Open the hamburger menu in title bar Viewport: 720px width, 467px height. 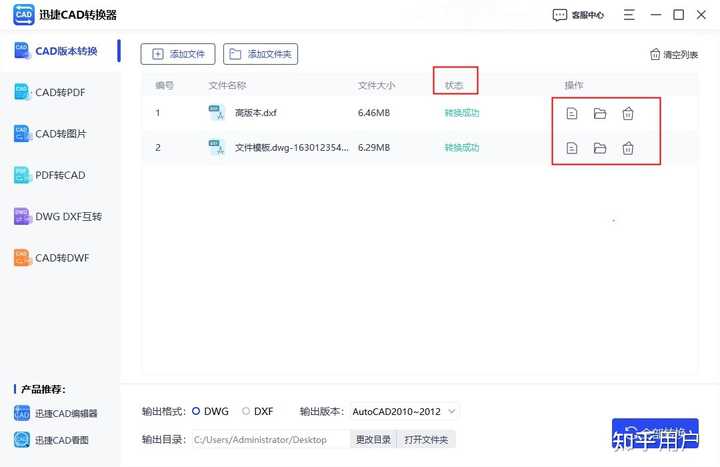point(629,15)
